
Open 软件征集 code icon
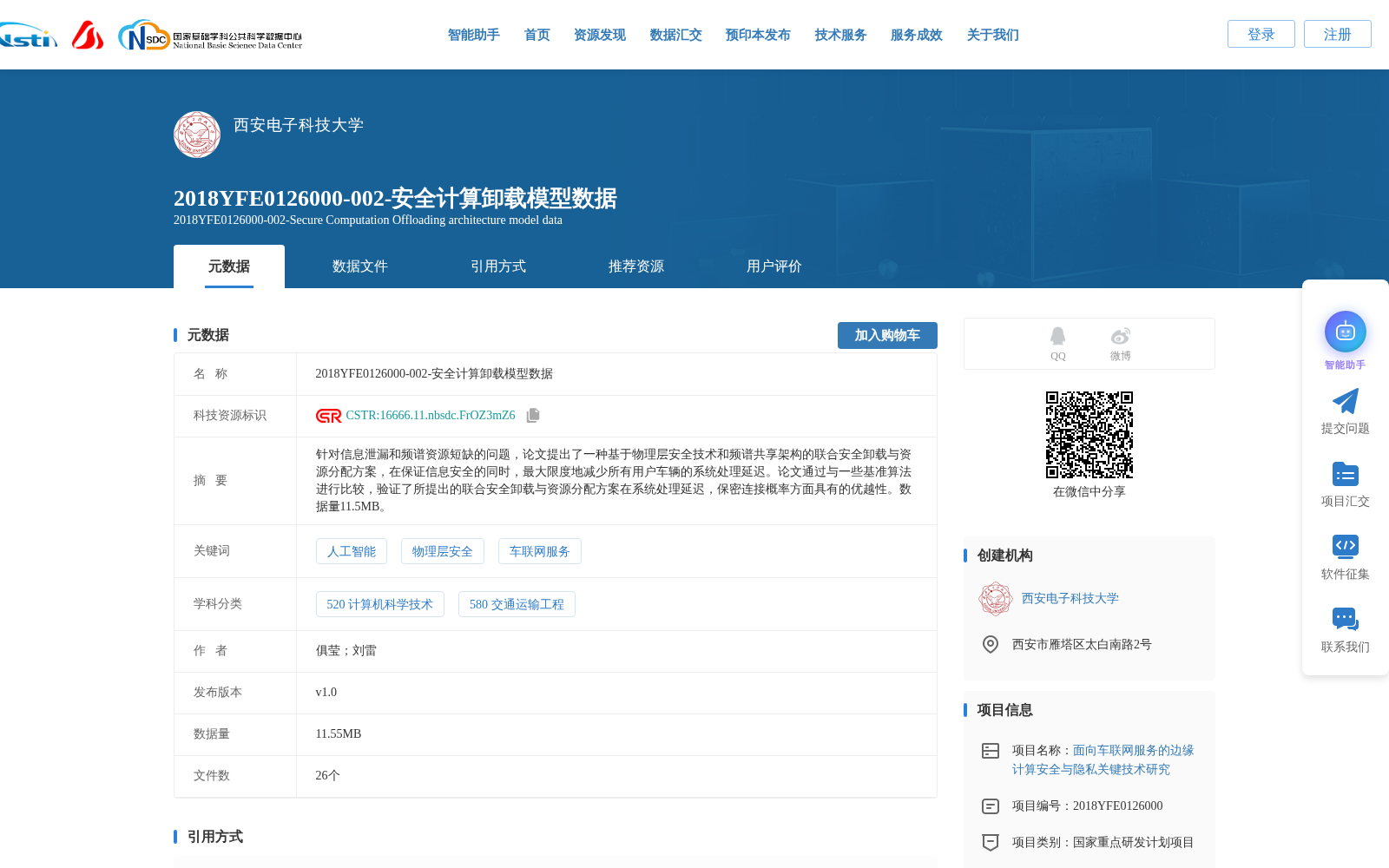click(1346, 546)
